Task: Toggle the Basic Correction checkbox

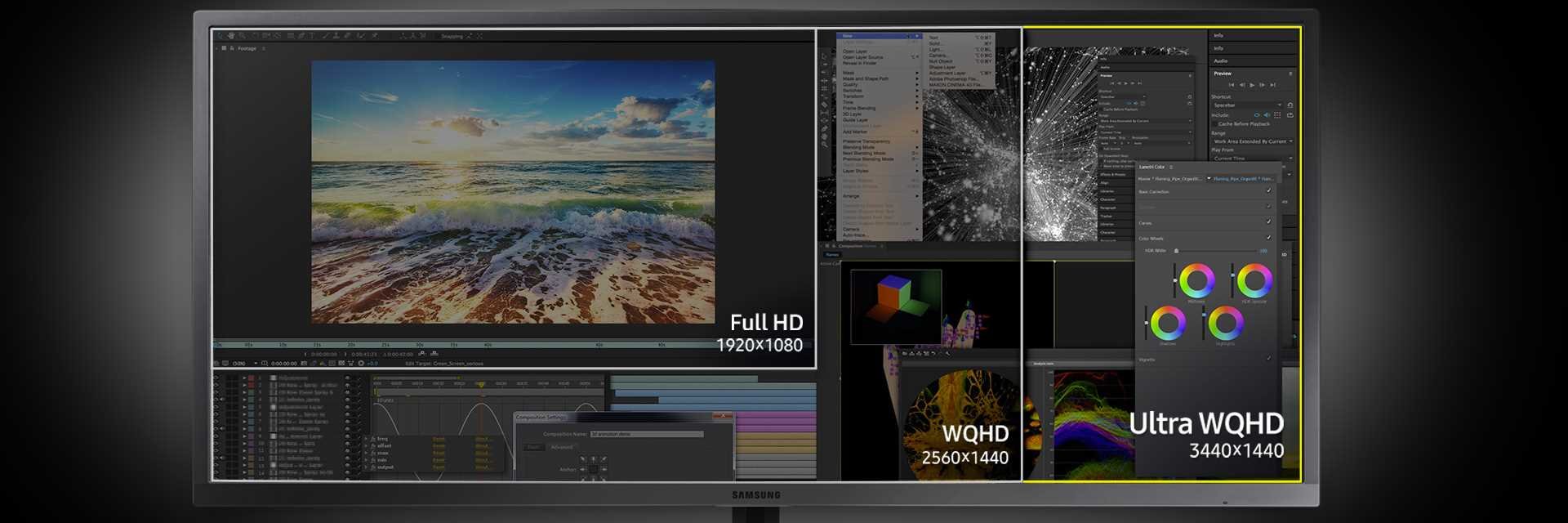Action: [x=1268, y=191]
